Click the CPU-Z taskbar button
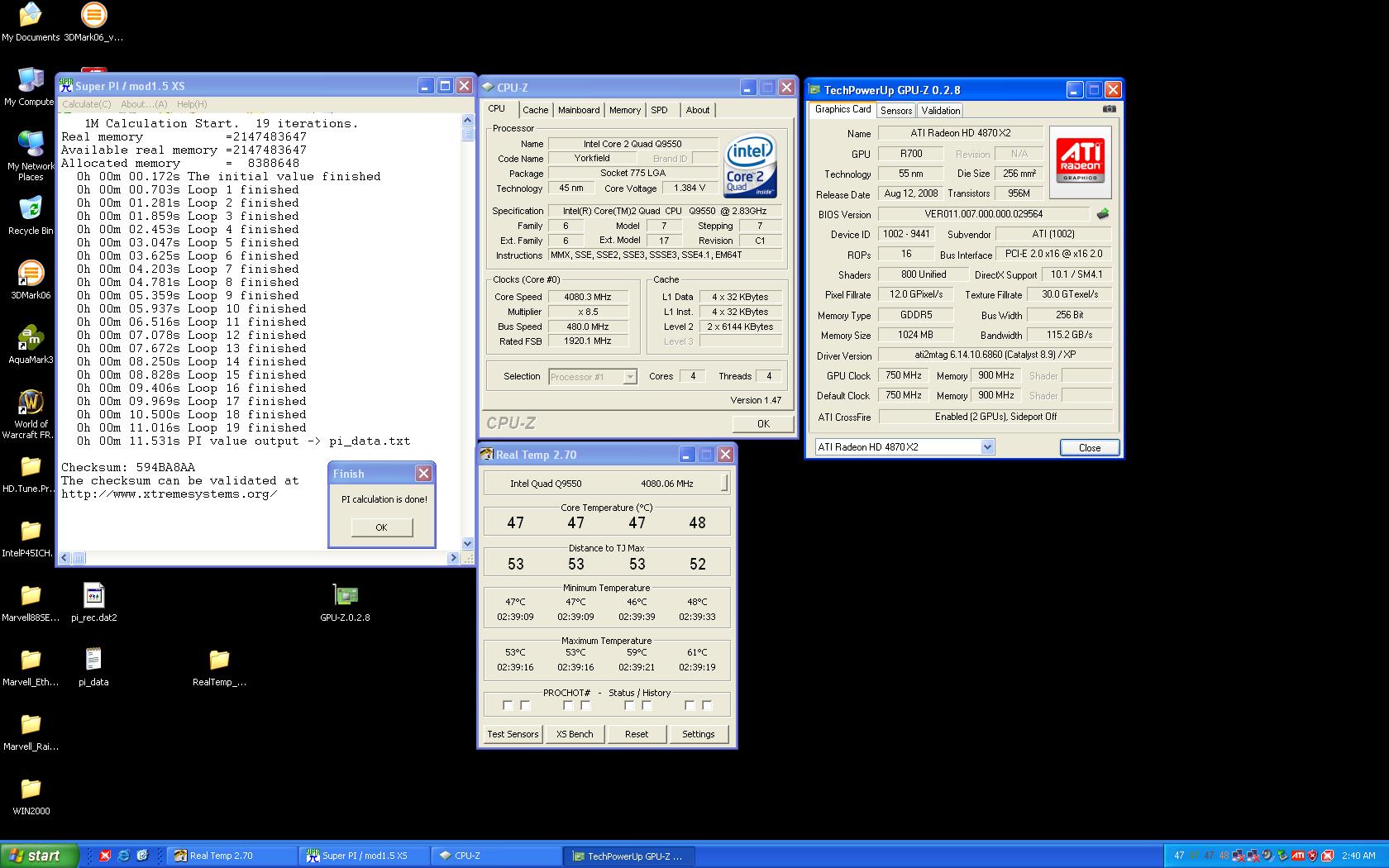The image size is (1389, 868). (x=498, y=856)
